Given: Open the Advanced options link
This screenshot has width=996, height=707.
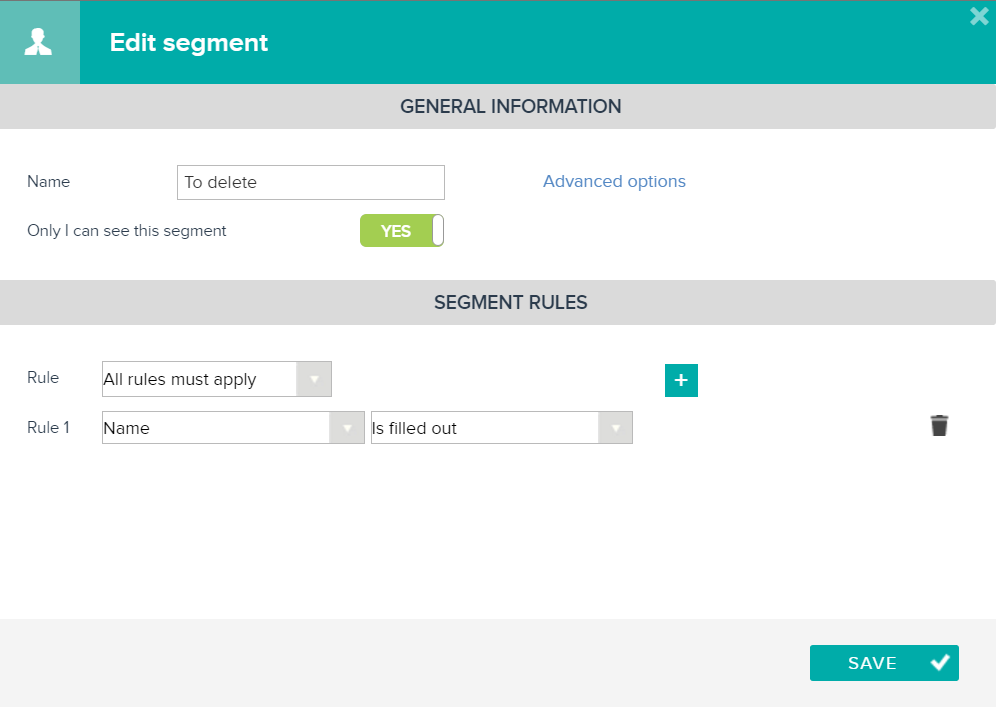Looking at the screenshot, I should point(614,181).
